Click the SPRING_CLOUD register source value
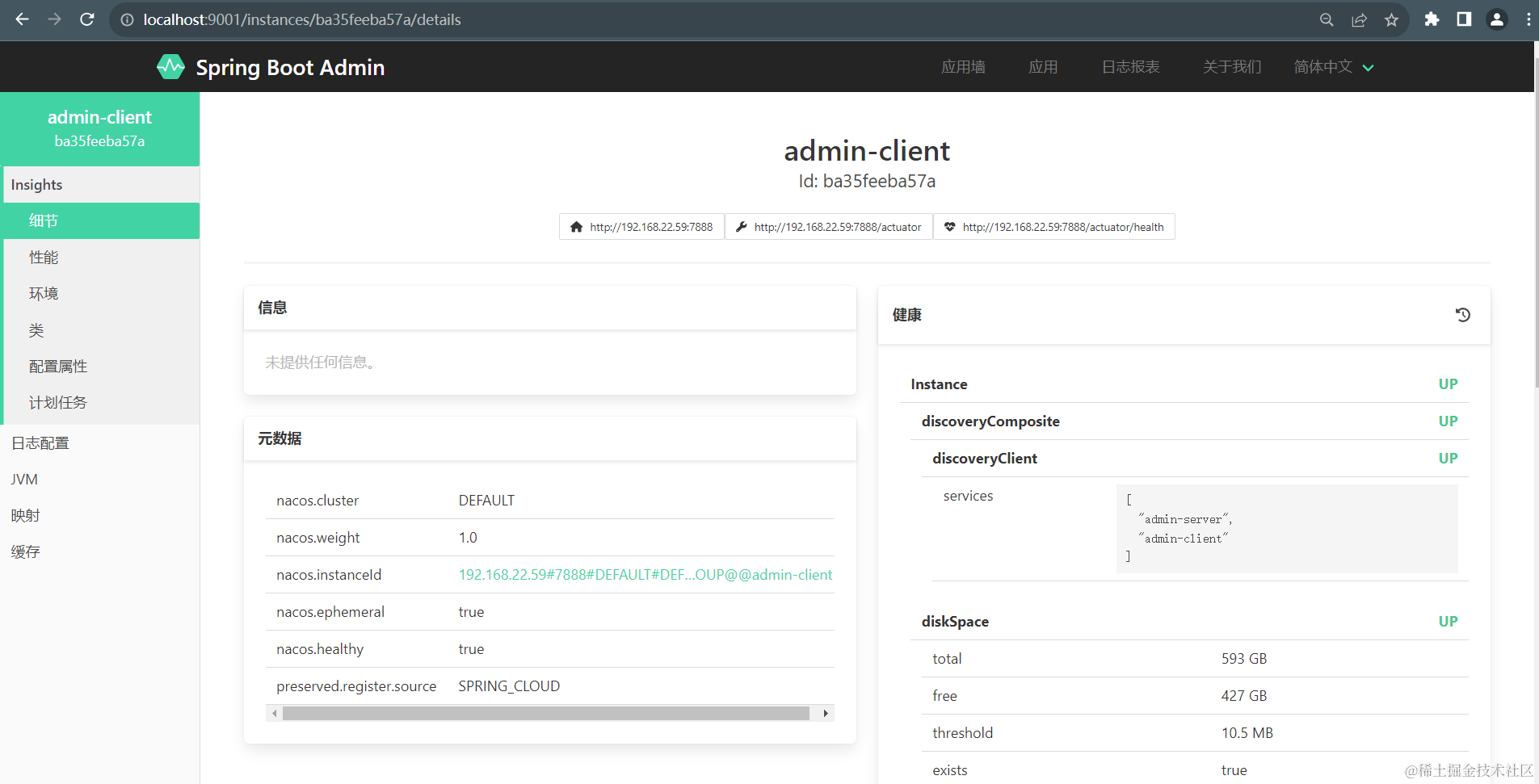Screen dimensions: 1539x784 click(x=509, y=686)
